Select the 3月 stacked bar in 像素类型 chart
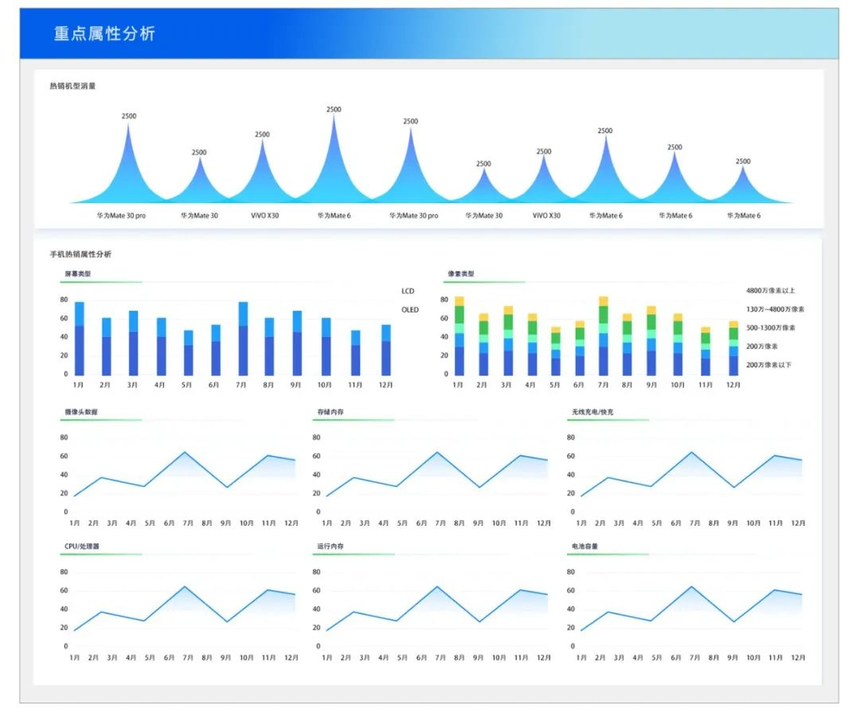Image resolution: width=860 pixels, height=725 pixels. click(508, 341)
